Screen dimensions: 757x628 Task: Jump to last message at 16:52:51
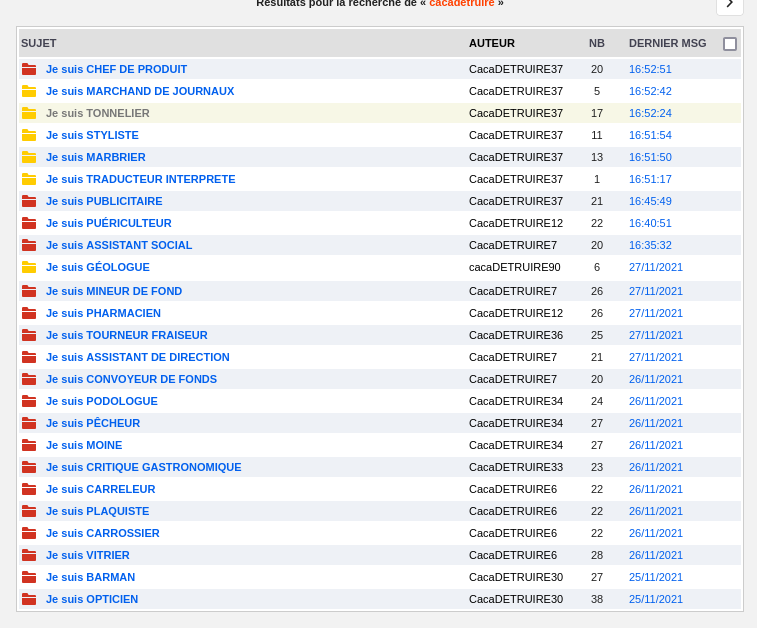coord(650,69)
